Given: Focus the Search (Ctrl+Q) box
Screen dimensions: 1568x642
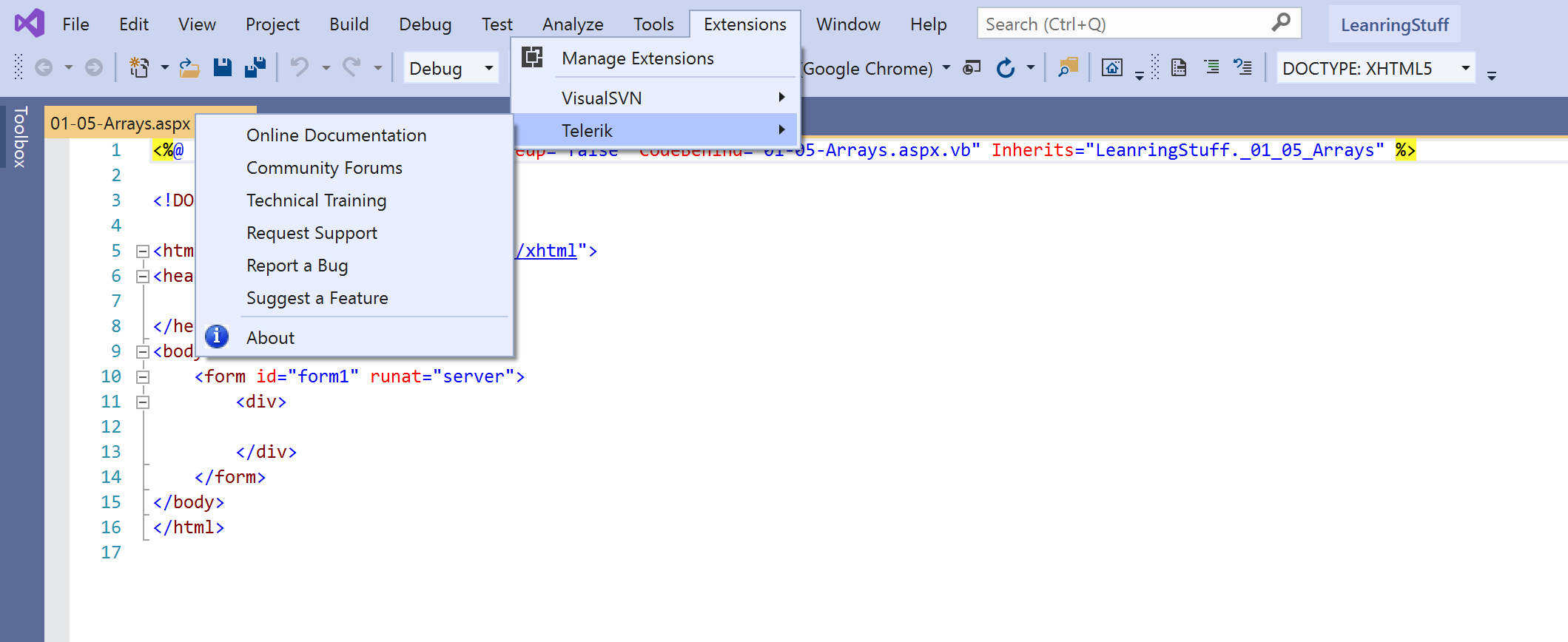Looking at the screenshot, I should pyautogui.click(x=1139, y=24).
